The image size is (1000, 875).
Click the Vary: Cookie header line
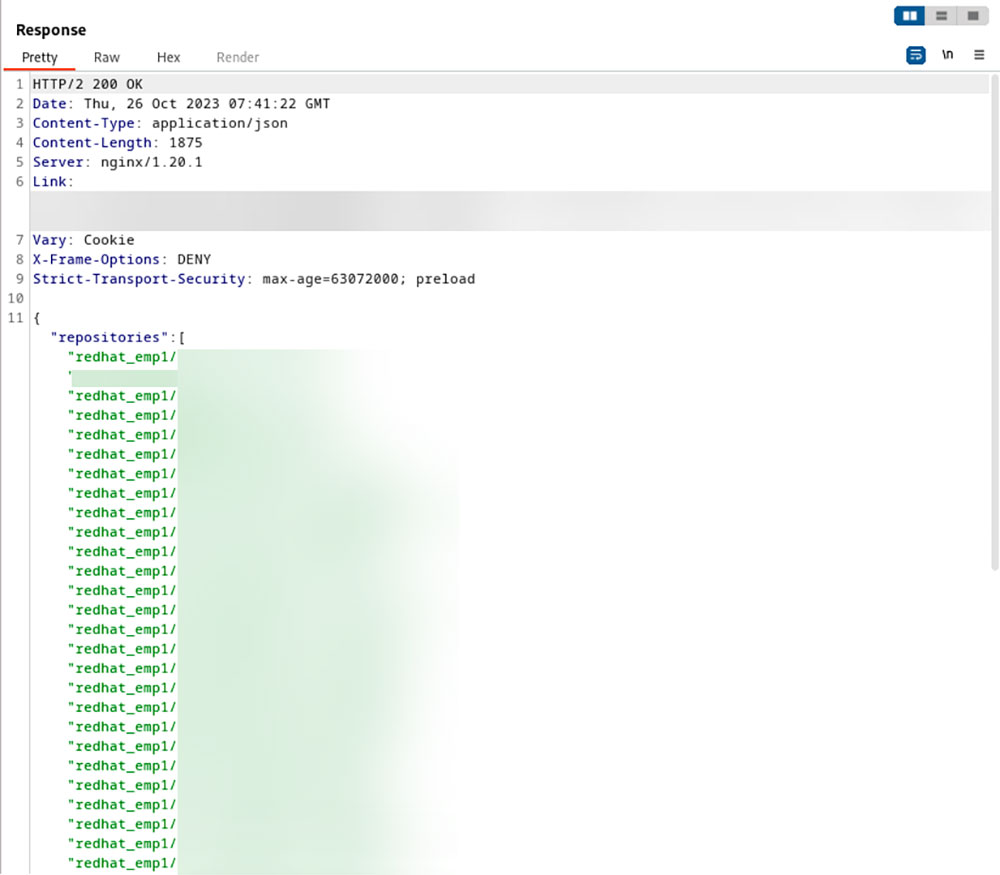(84, 240)
